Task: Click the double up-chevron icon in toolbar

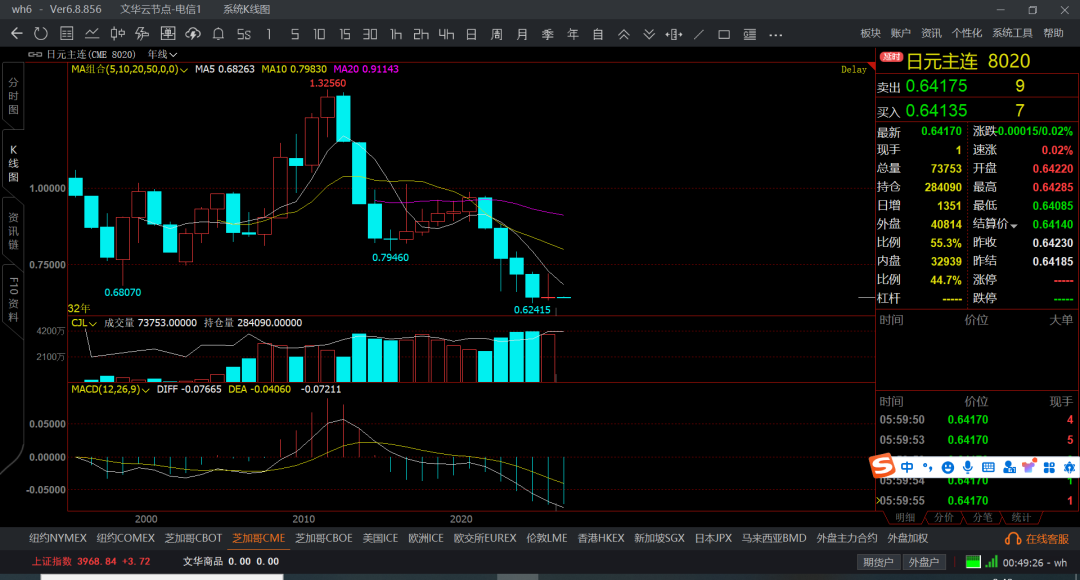Action: point(623,34)
